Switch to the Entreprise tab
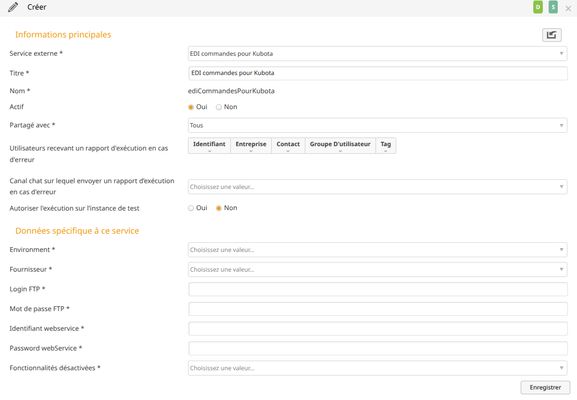577x400 pixels. click(x=251, y=145)
